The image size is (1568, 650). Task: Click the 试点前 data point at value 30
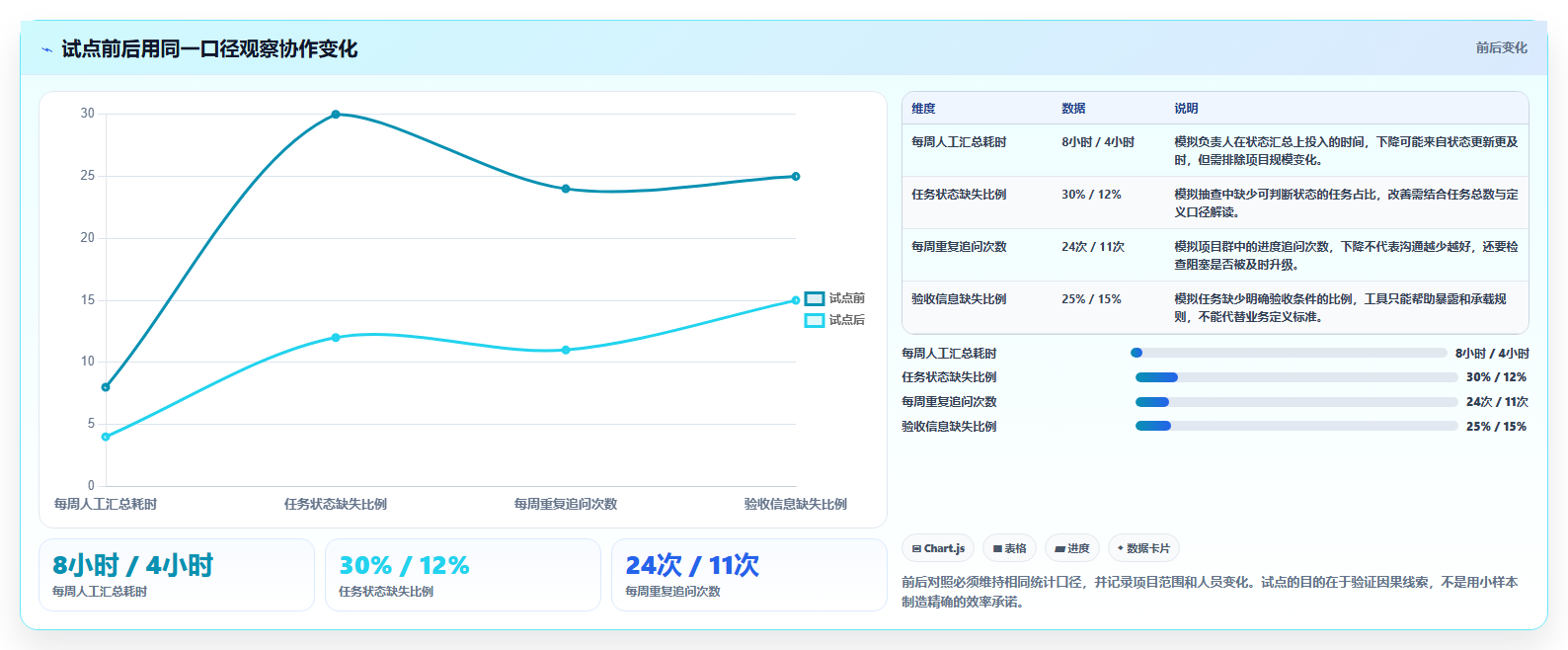pos(336,115)
